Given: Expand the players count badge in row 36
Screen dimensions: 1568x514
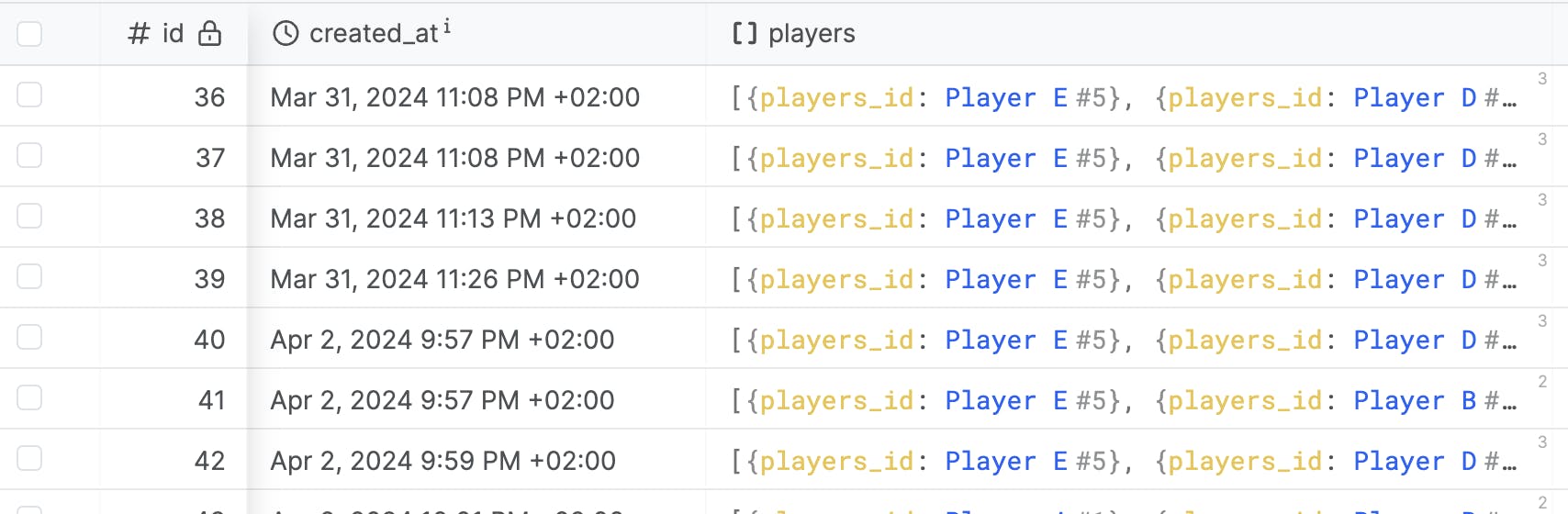Looking at the screenshot, I should [x=1542, y=79].
